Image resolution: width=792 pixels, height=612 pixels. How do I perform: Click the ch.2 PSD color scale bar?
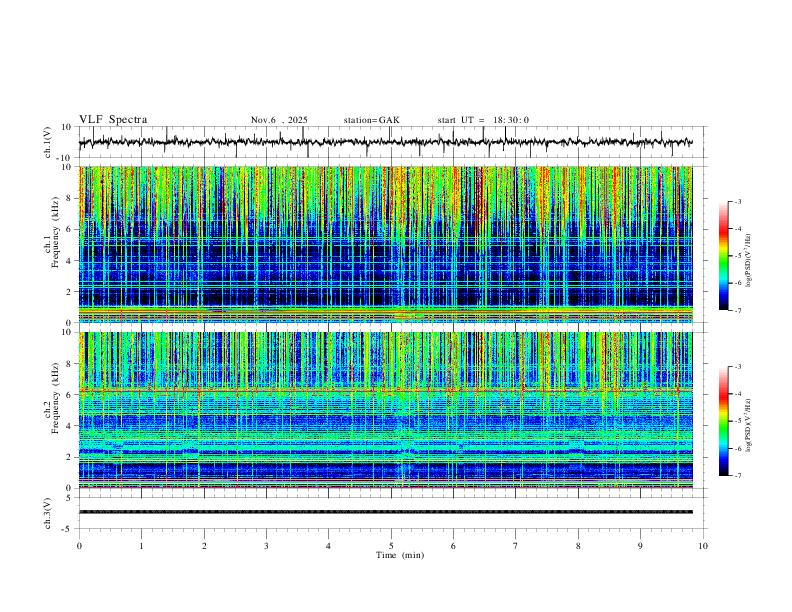[723, 421]
